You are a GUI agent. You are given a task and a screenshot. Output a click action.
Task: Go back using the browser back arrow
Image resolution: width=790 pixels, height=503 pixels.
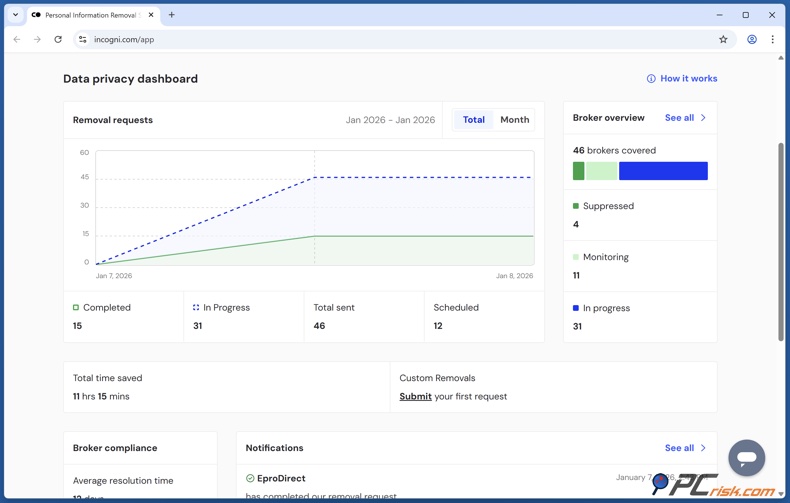[x=17, y=40]
